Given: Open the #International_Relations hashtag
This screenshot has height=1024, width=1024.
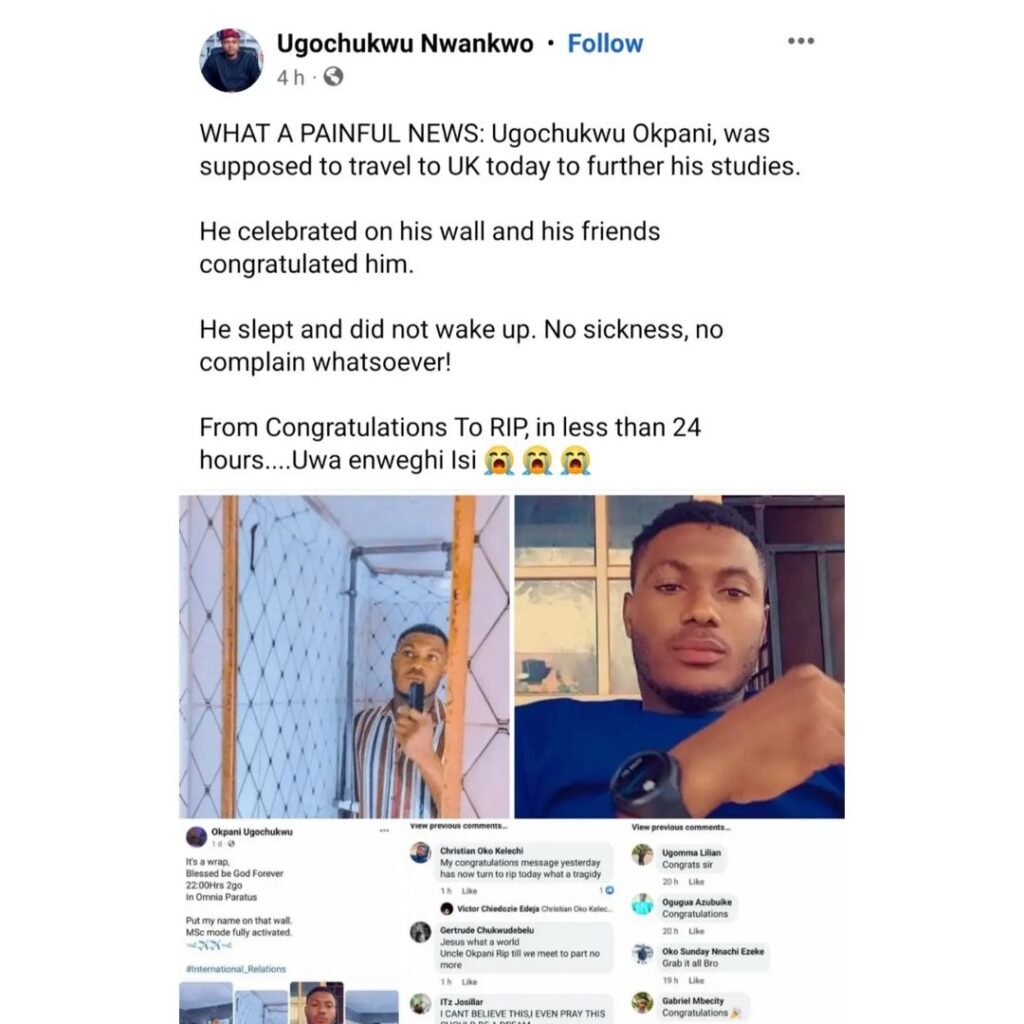Looking at the screenshot, I should click(236, 969).
